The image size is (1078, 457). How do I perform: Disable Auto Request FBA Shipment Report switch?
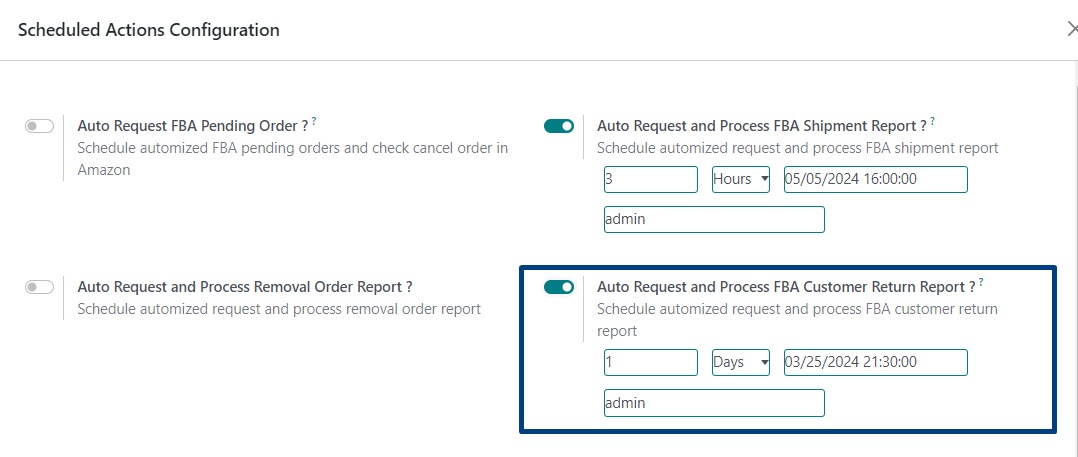[x=558, y=126]
